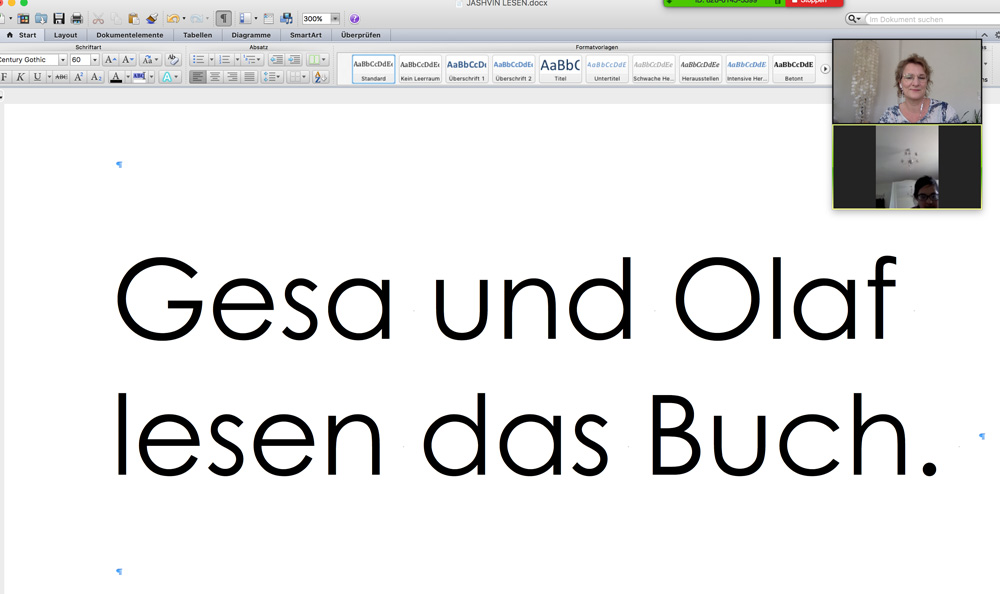The image size is (1000, 594).
Task: Click the Im Dokument suchen field
Action: coord(933,19)
